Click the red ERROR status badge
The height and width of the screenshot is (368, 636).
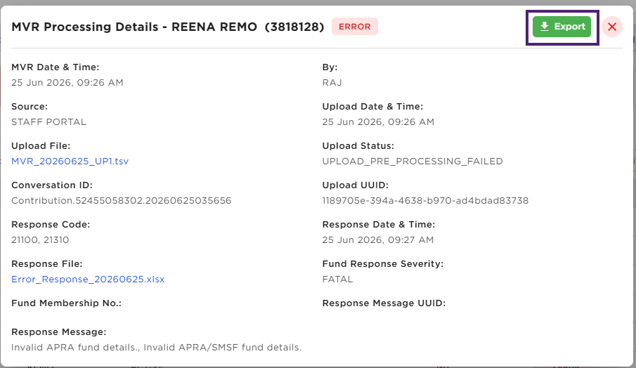355,27
